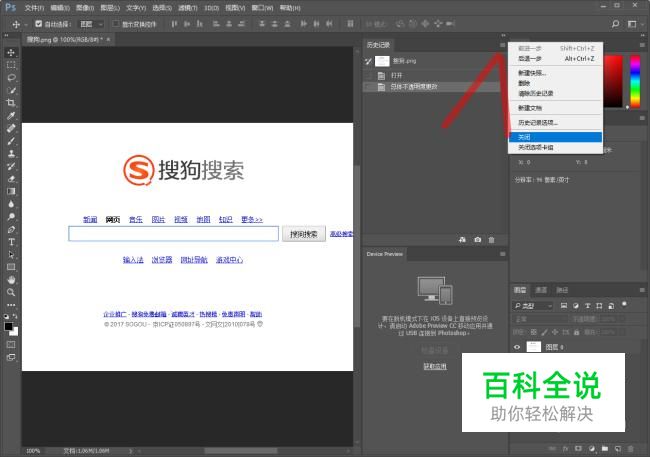Select the Hand tool
The width and height of the screenshot is (650, 457).
tap(11, 280)
